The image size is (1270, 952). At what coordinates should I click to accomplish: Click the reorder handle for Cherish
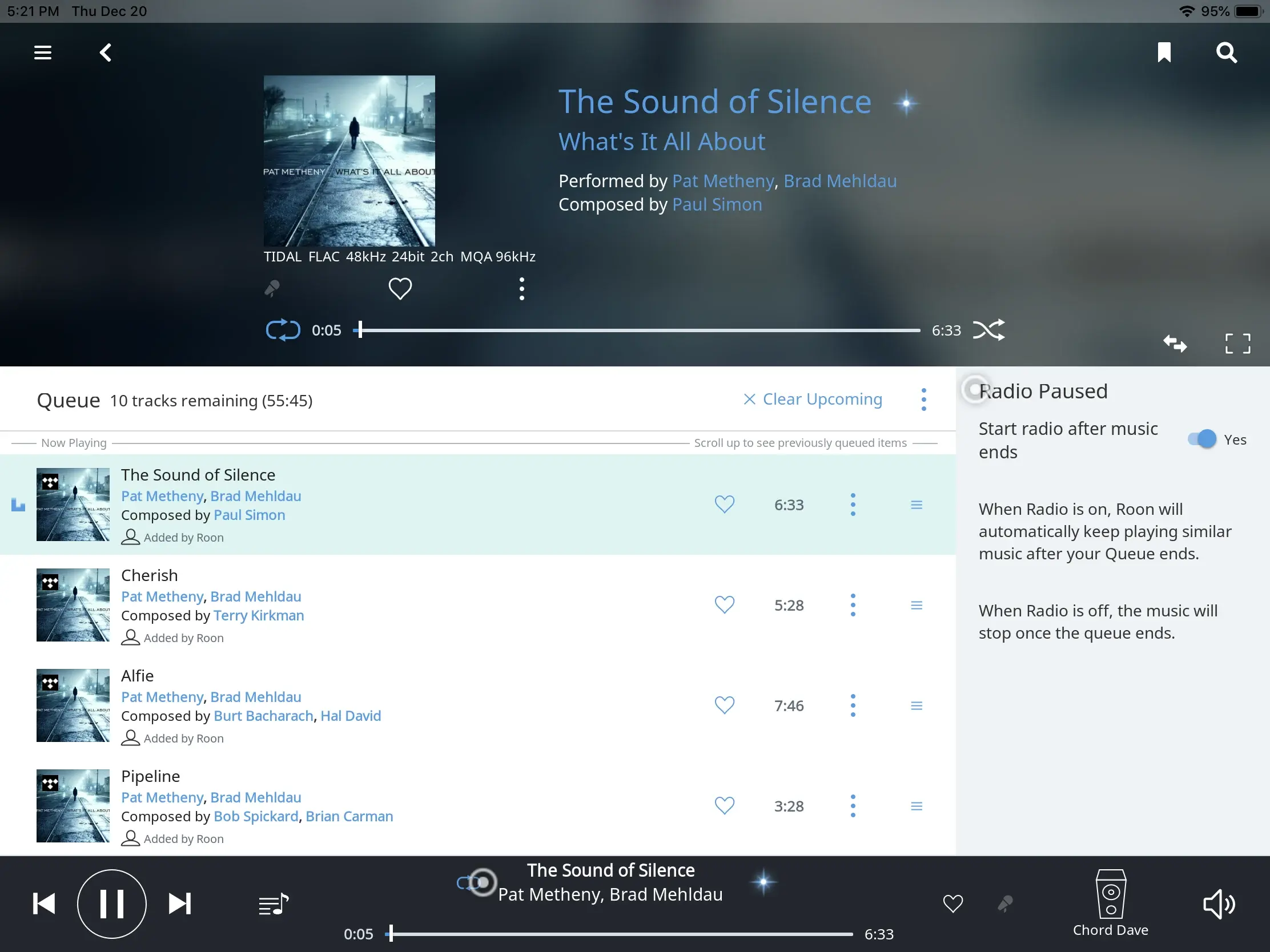[x=917, y=606]
